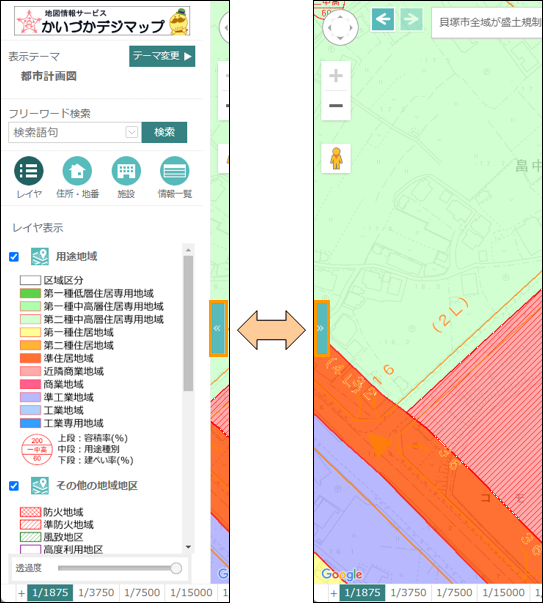Zoom in with the map plus button

[336, 76]
